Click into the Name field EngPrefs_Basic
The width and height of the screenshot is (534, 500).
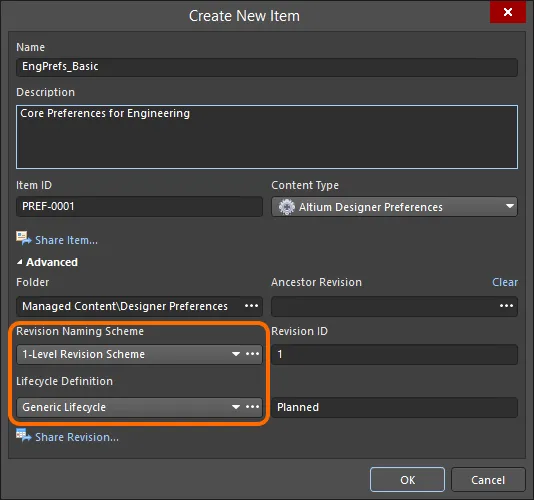[267, 67]
